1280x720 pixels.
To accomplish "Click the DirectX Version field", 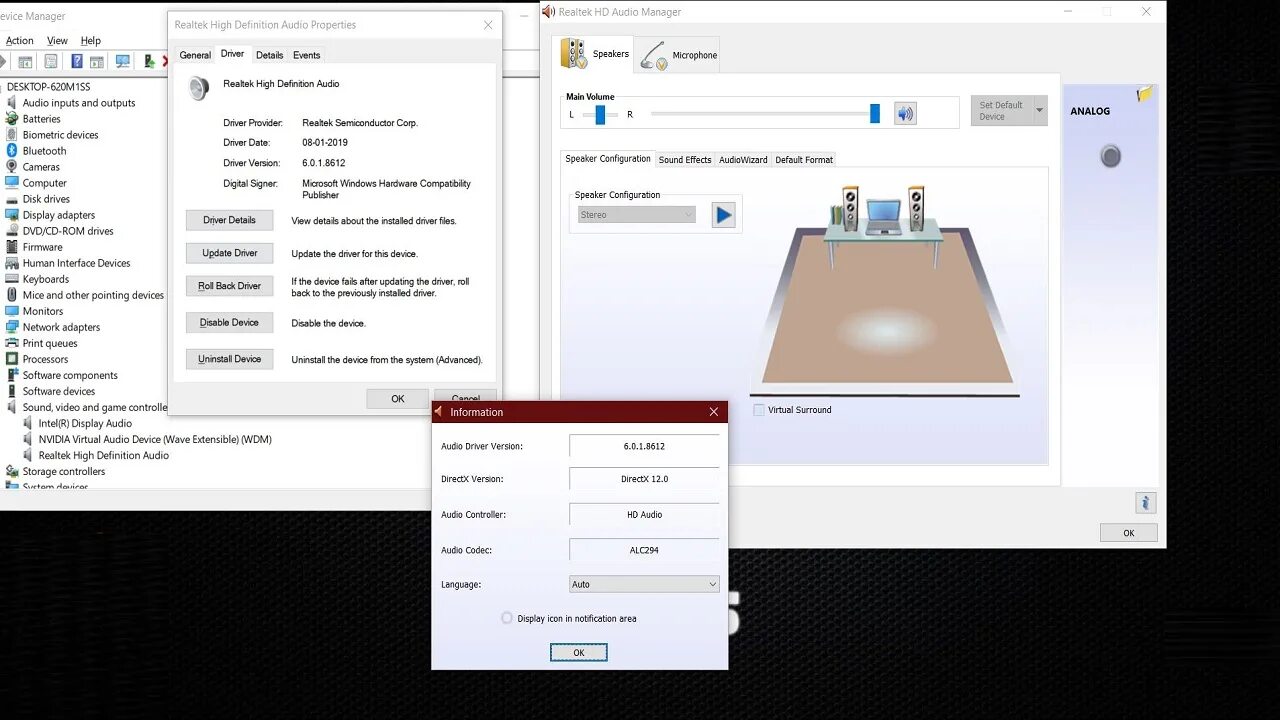I will click(x=644, y=479).
